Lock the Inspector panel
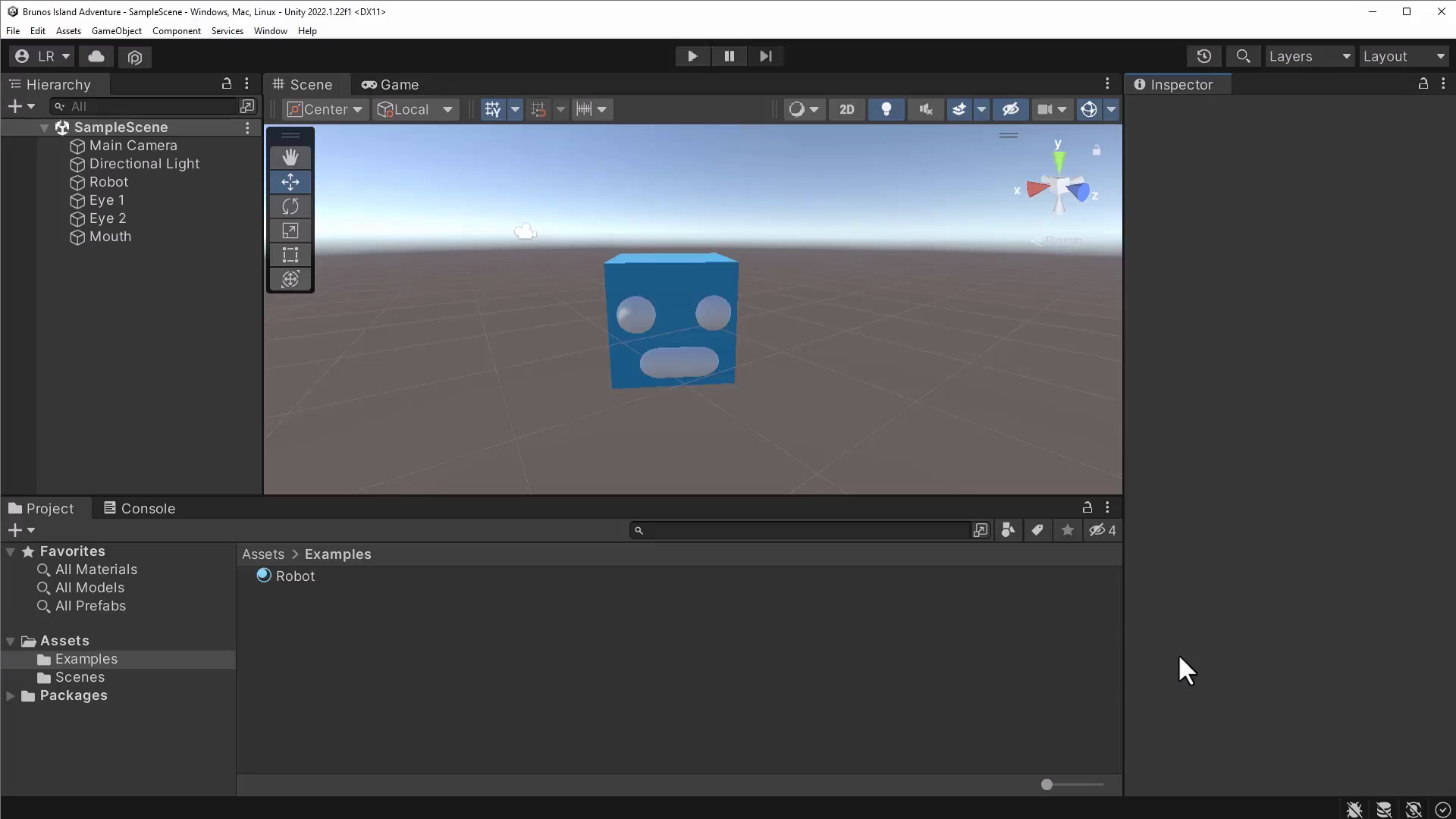Viewport: 1456px width, 819px height. (1423, 83)
